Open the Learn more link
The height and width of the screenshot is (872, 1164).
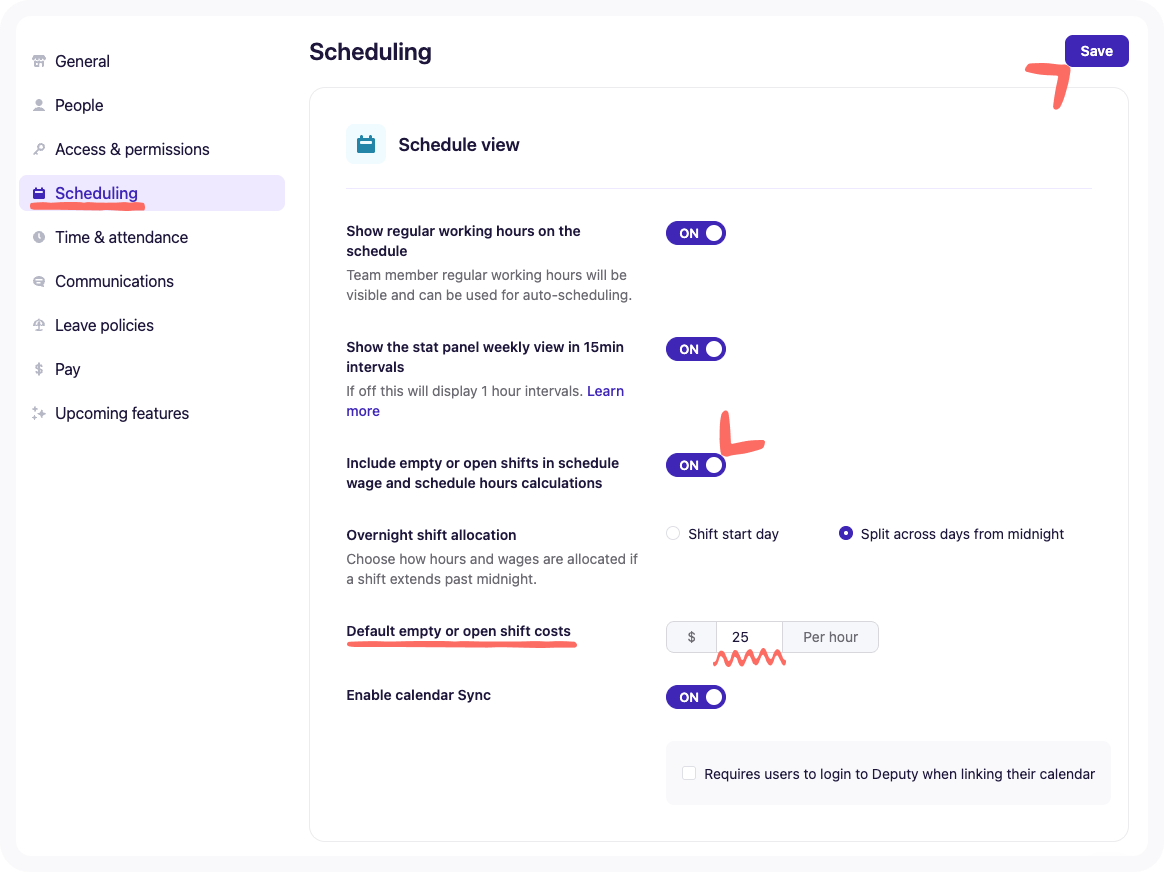[605, 391]
